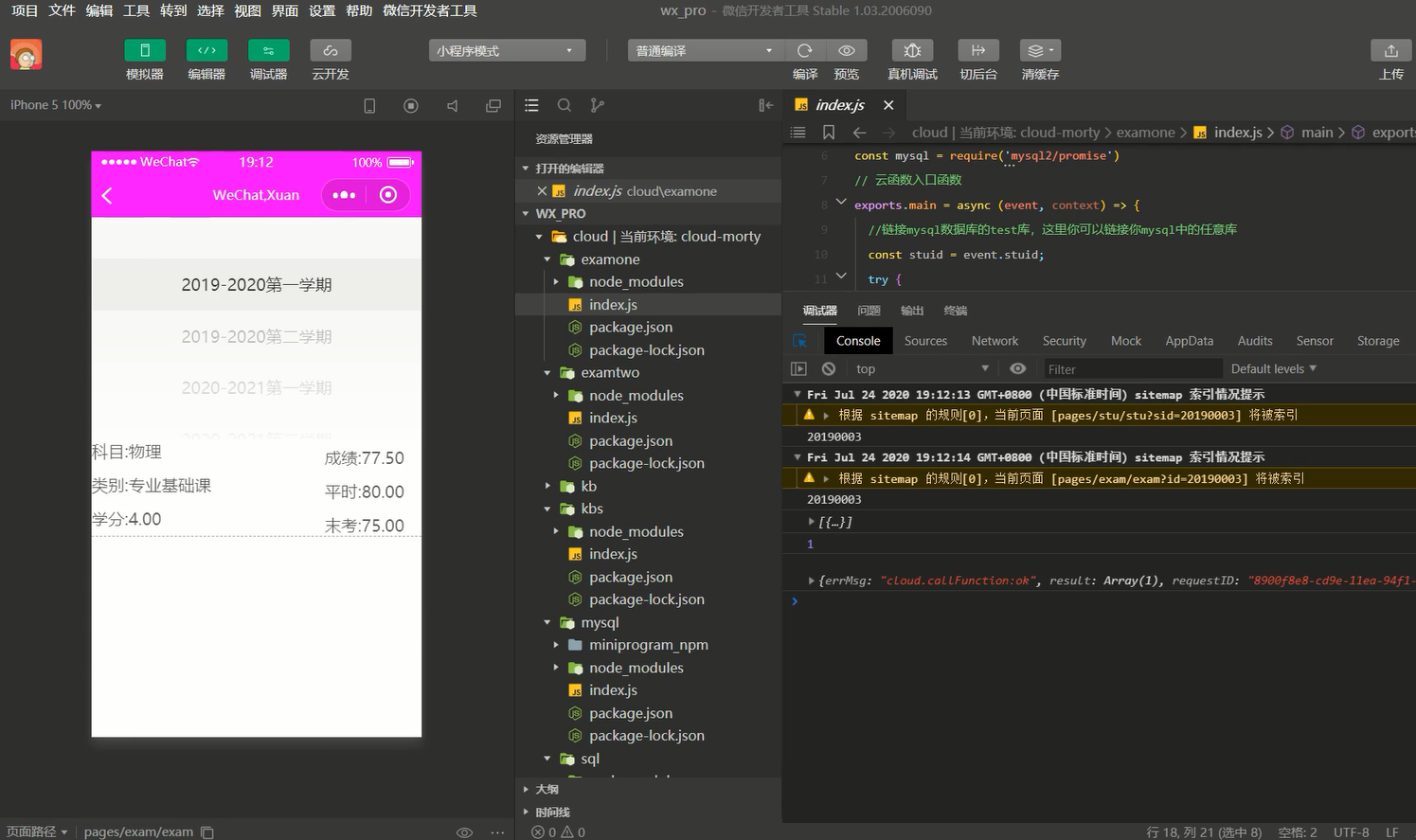This screenshot has height=840, width=1416.
Task: Switch to the Network tab
Action: (995, 341)
